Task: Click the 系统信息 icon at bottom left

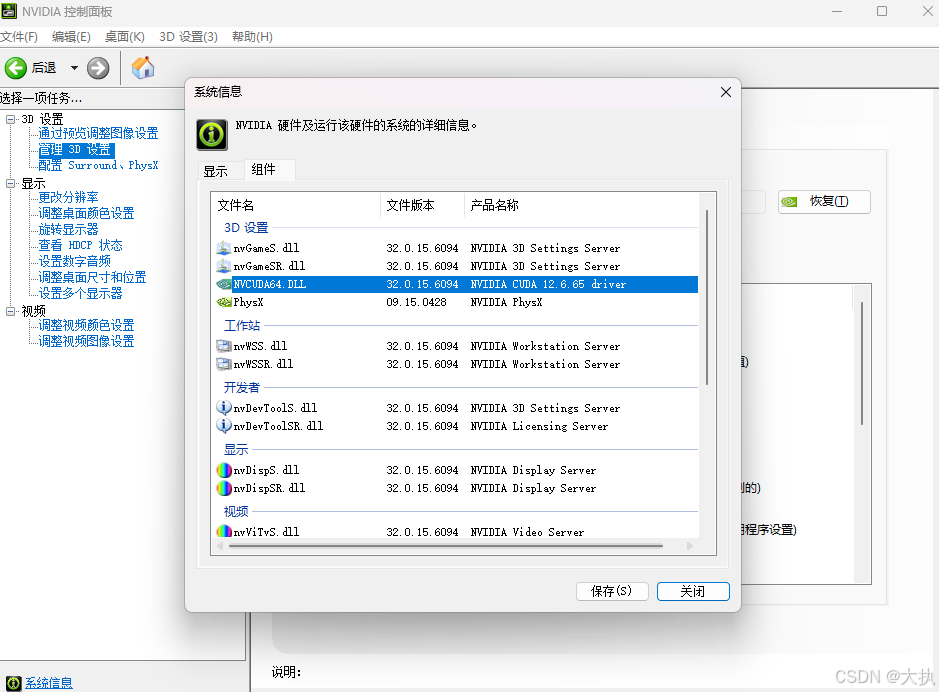Action: (14, 683)
